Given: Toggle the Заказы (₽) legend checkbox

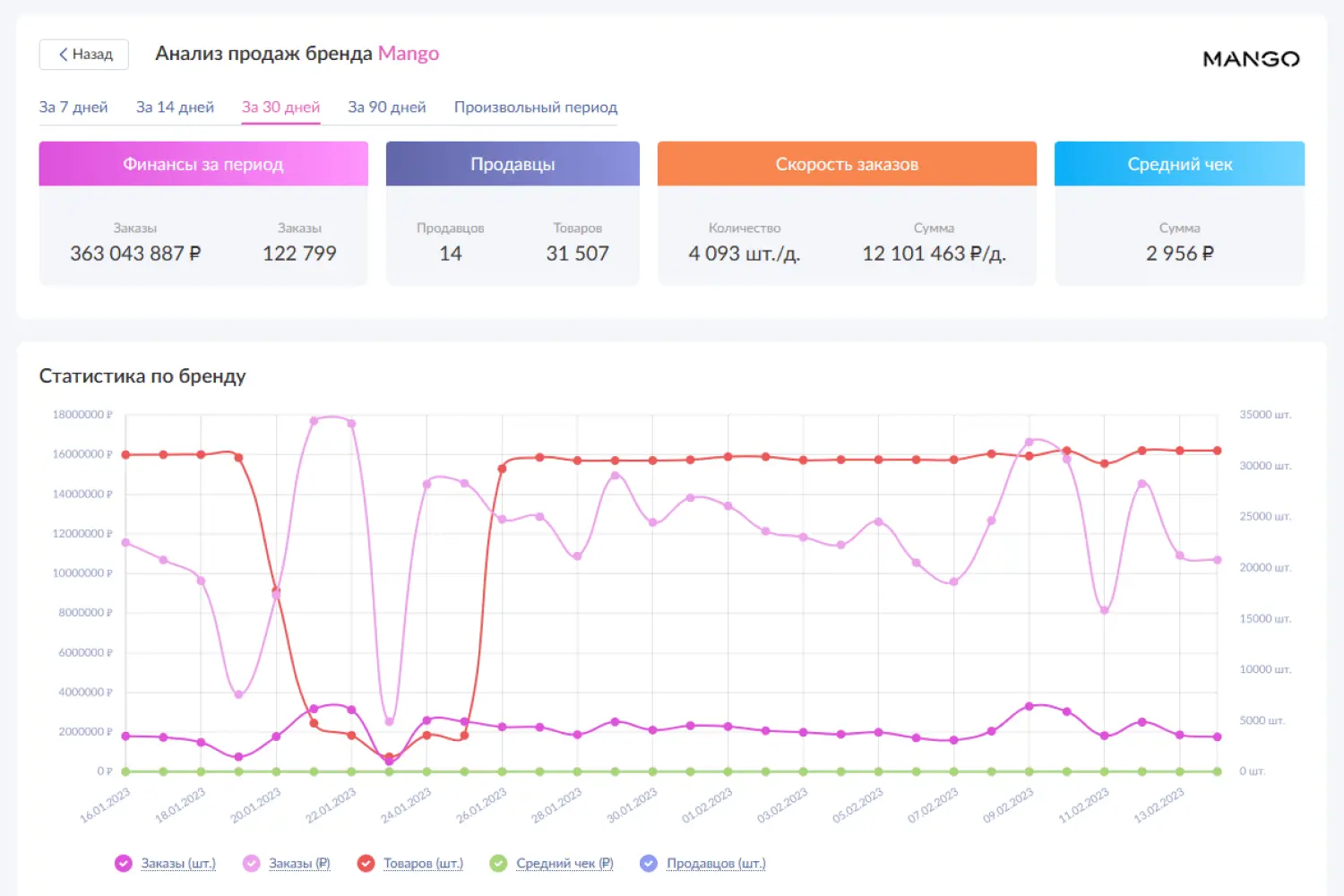Looking at the screenshot, I should click(252, 863).
